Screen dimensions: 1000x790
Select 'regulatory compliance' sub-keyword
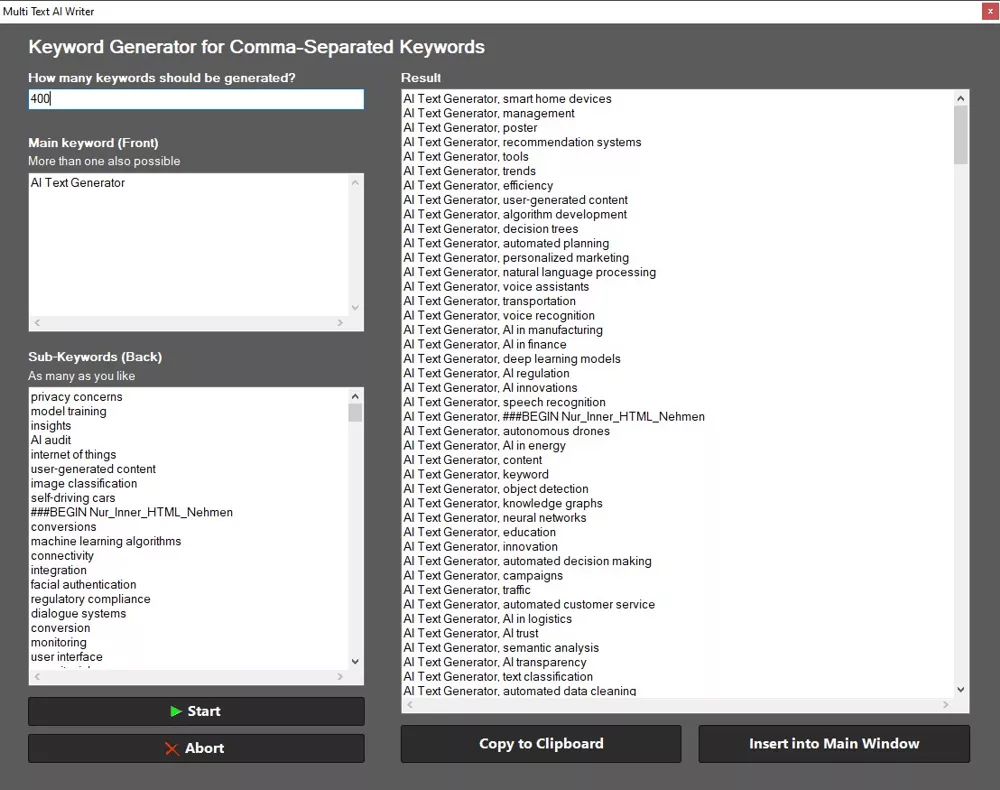[x=91, y=599]
